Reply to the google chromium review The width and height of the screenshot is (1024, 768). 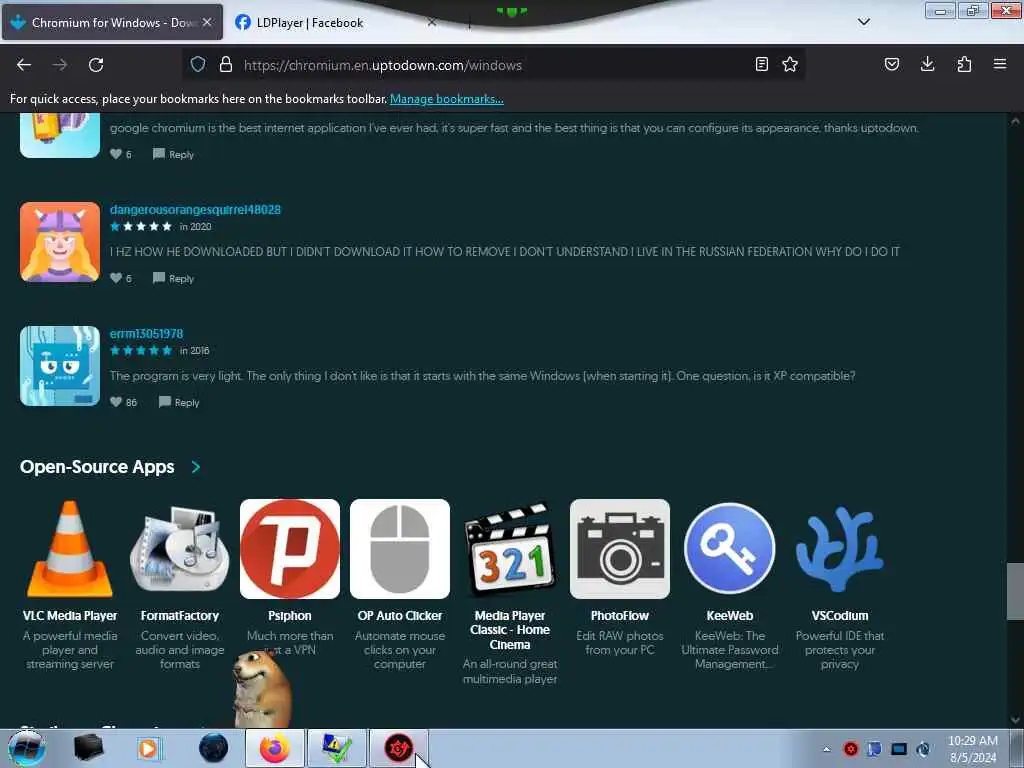click(x=174, y=155)
